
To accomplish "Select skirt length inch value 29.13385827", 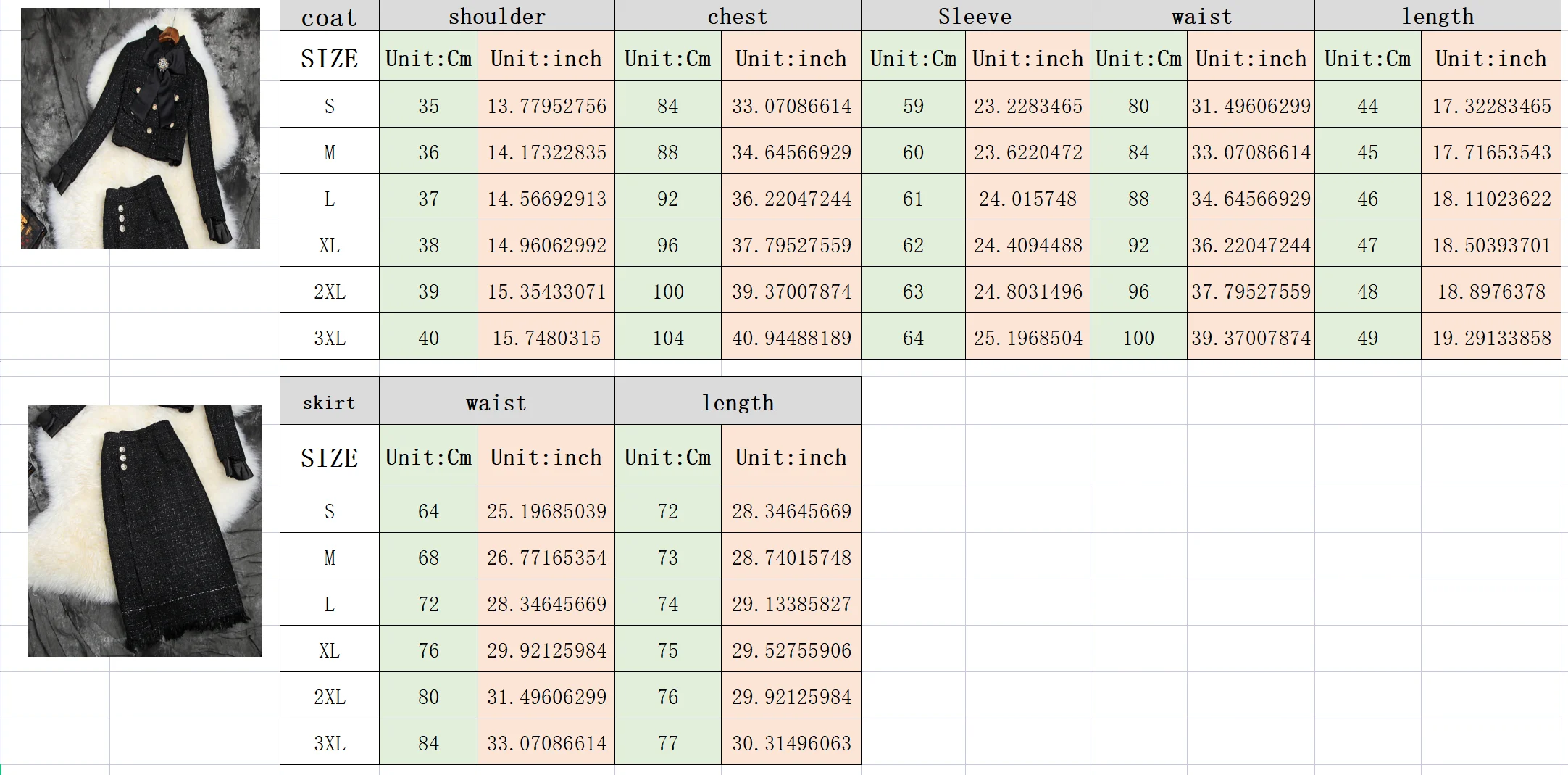I will coord(791,603).
